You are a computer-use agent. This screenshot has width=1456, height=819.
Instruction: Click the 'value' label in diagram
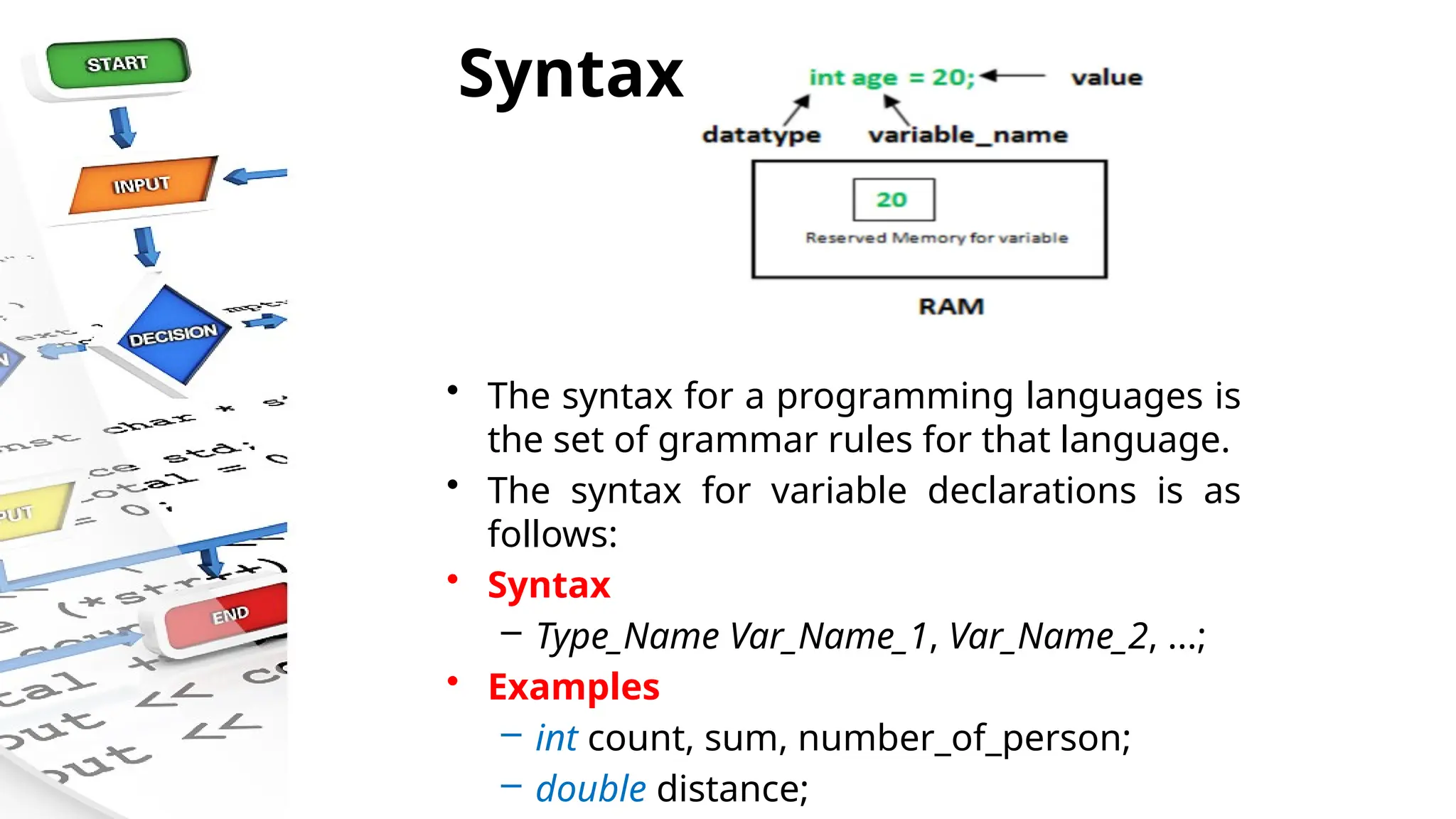click(1107, 77)
